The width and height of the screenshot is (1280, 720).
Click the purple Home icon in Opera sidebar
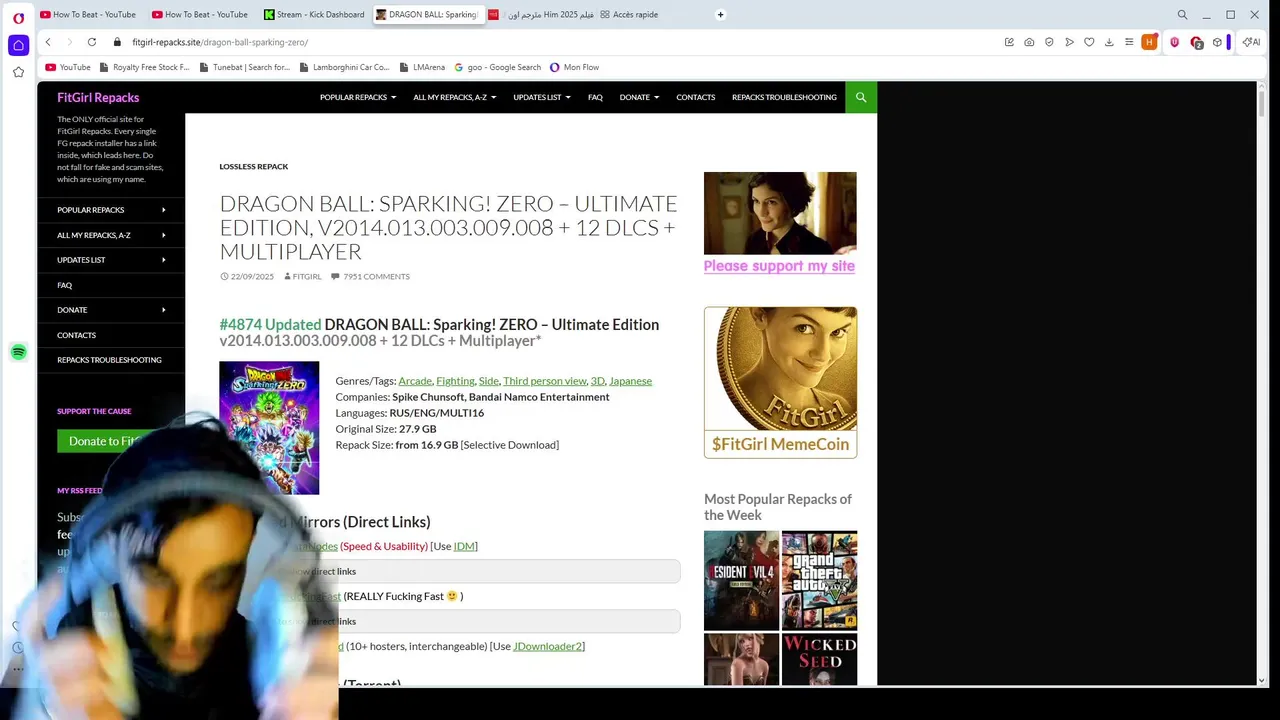[18, 45]
